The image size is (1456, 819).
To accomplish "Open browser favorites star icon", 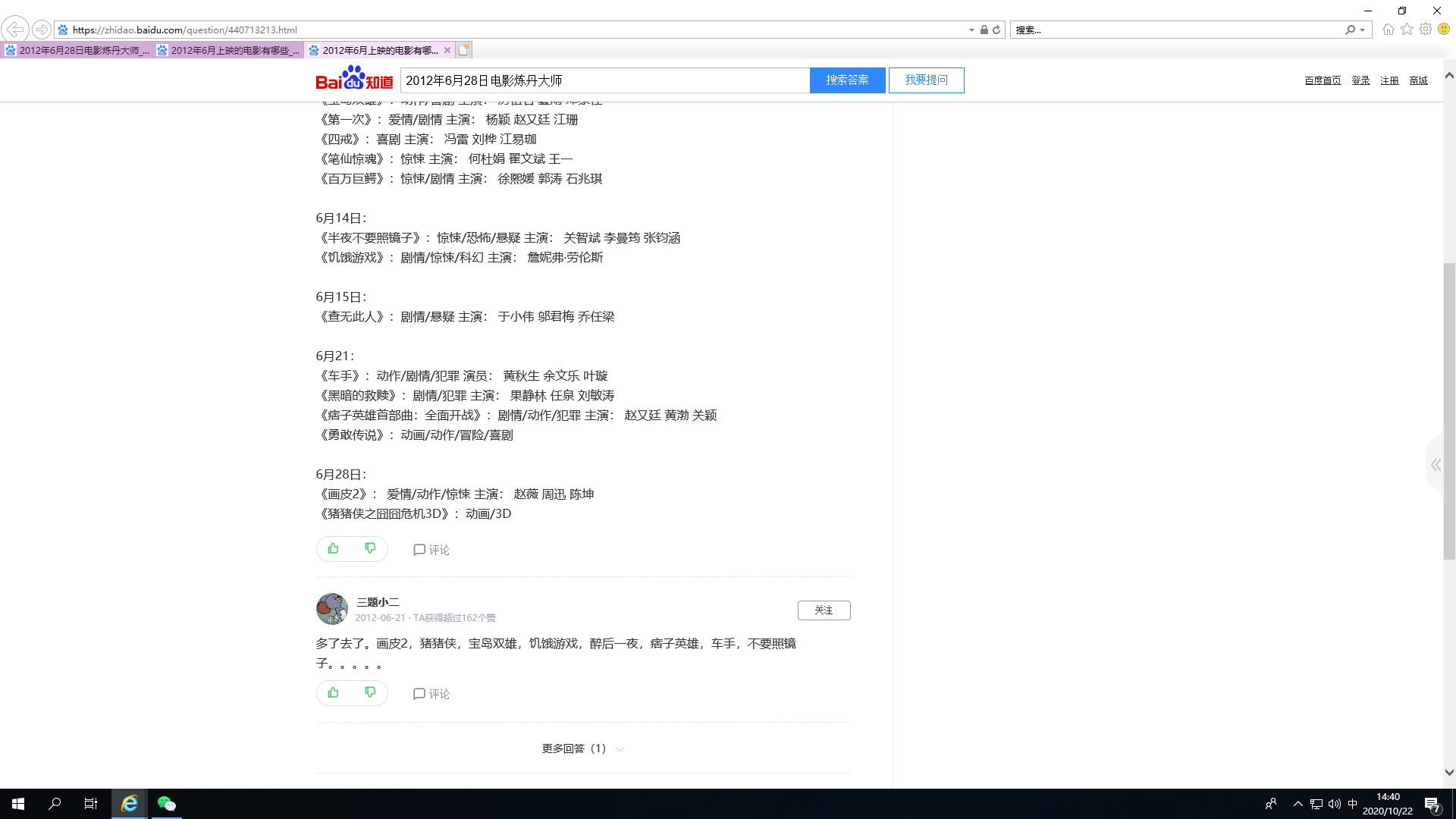I will [x=1407, y=30].
